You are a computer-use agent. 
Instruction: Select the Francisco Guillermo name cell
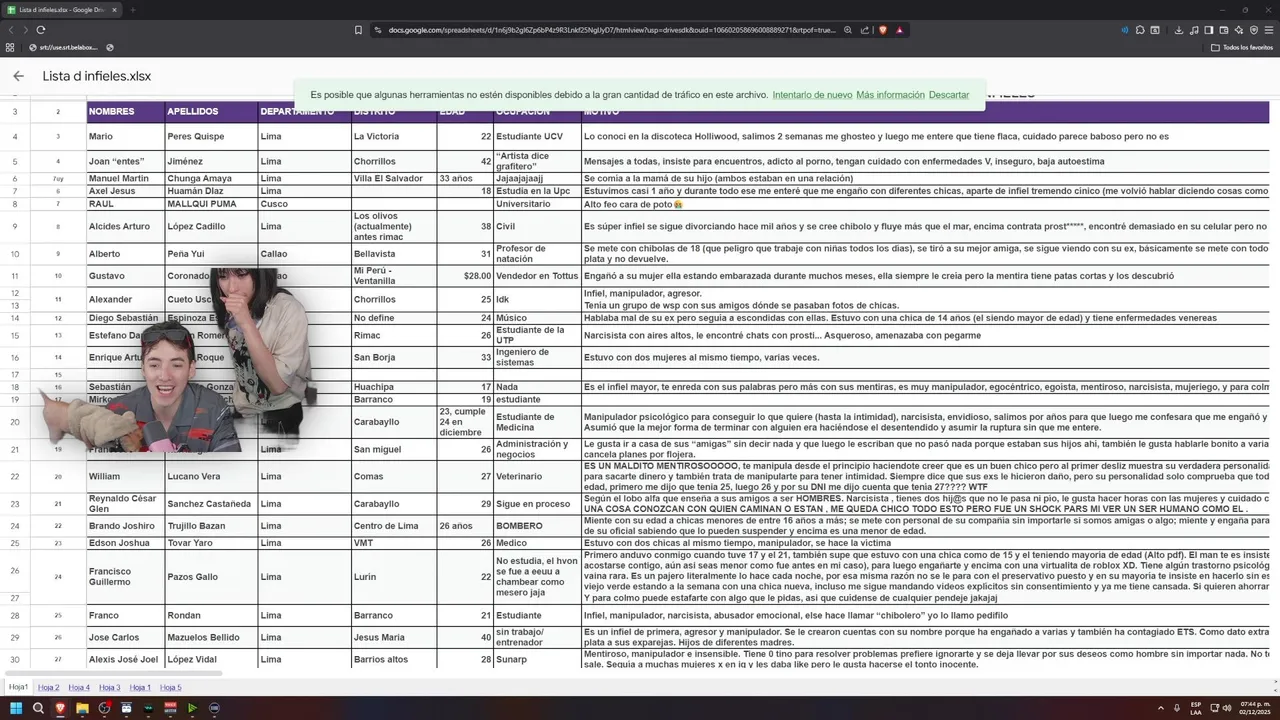pos(125,577)
